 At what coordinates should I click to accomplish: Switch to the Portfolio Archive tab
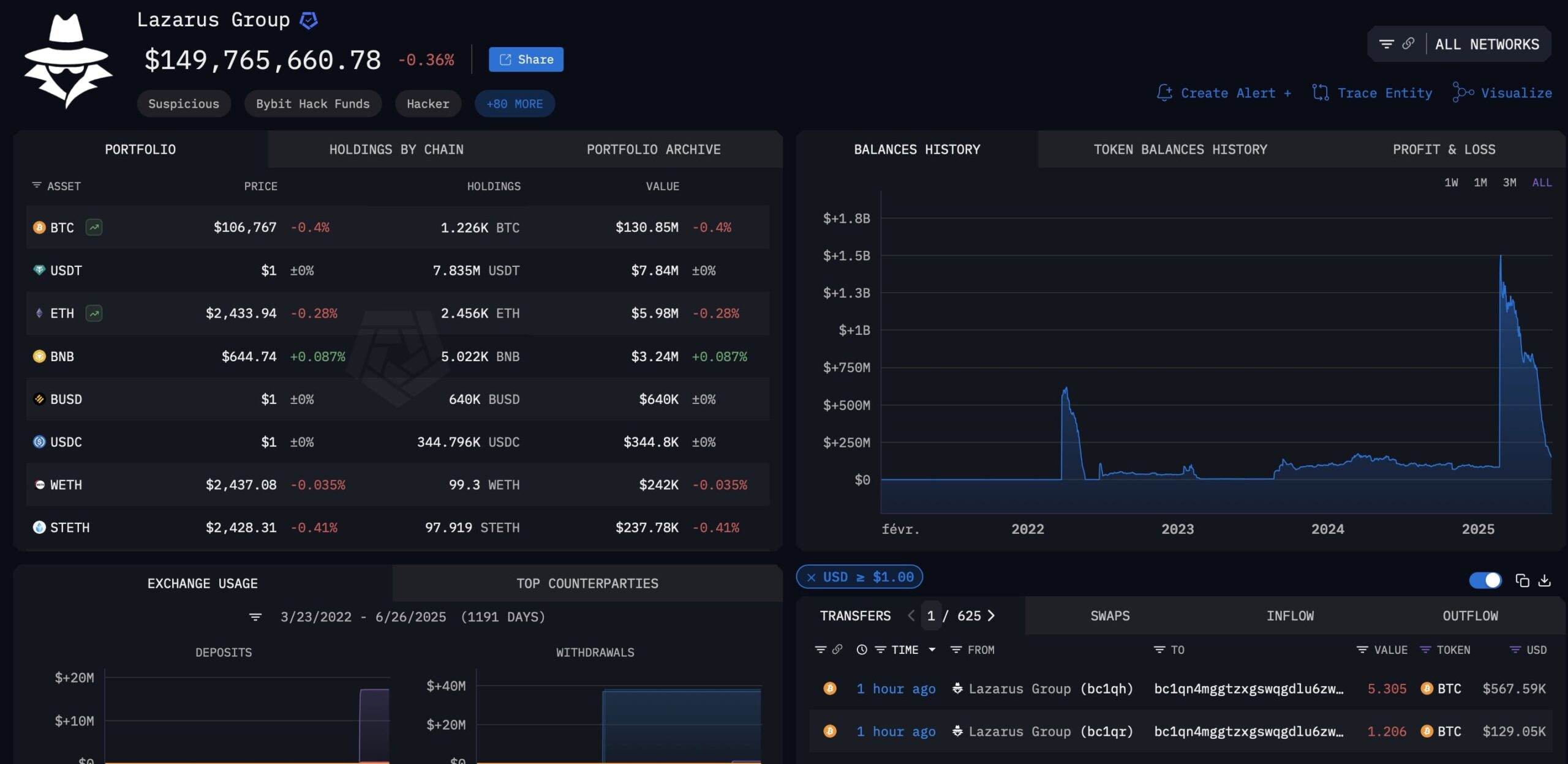click(654, 149)
